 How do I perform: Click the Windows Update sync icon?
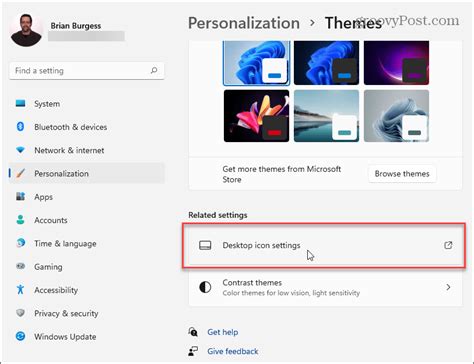(20, 336)
